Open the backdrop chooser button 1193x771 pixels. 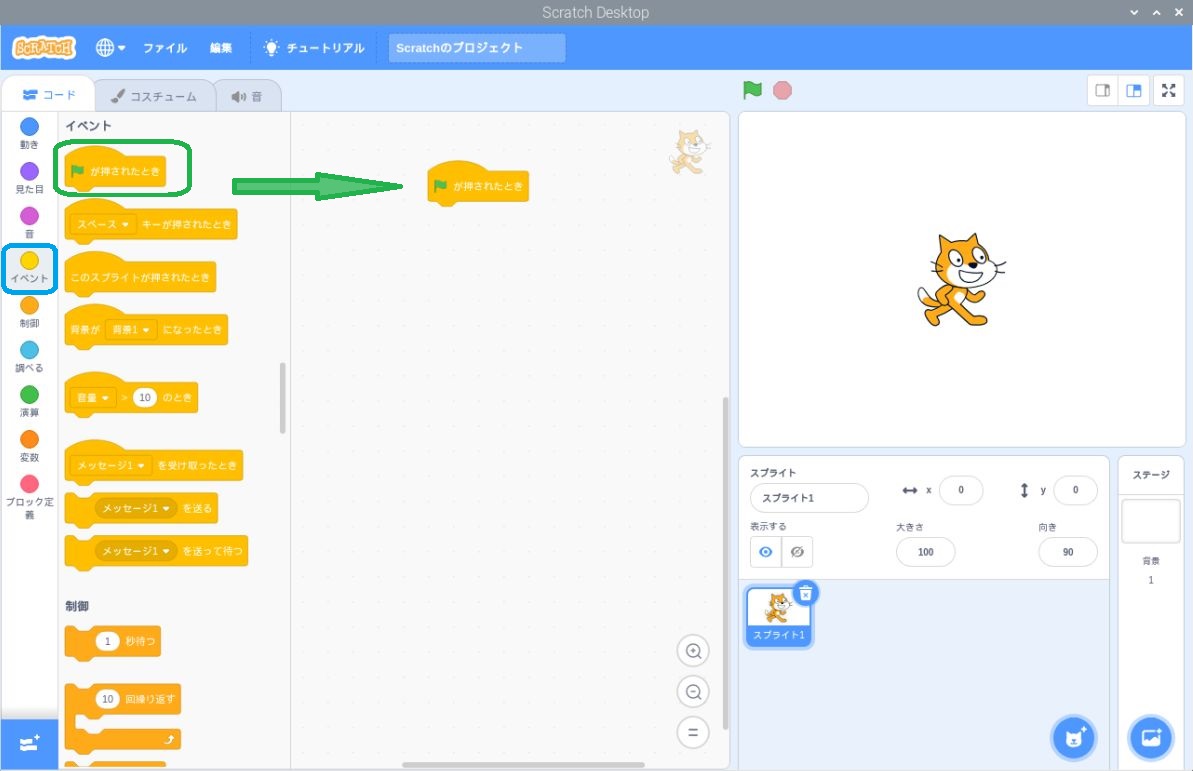pyautogui.click(x=1150, y=737)
